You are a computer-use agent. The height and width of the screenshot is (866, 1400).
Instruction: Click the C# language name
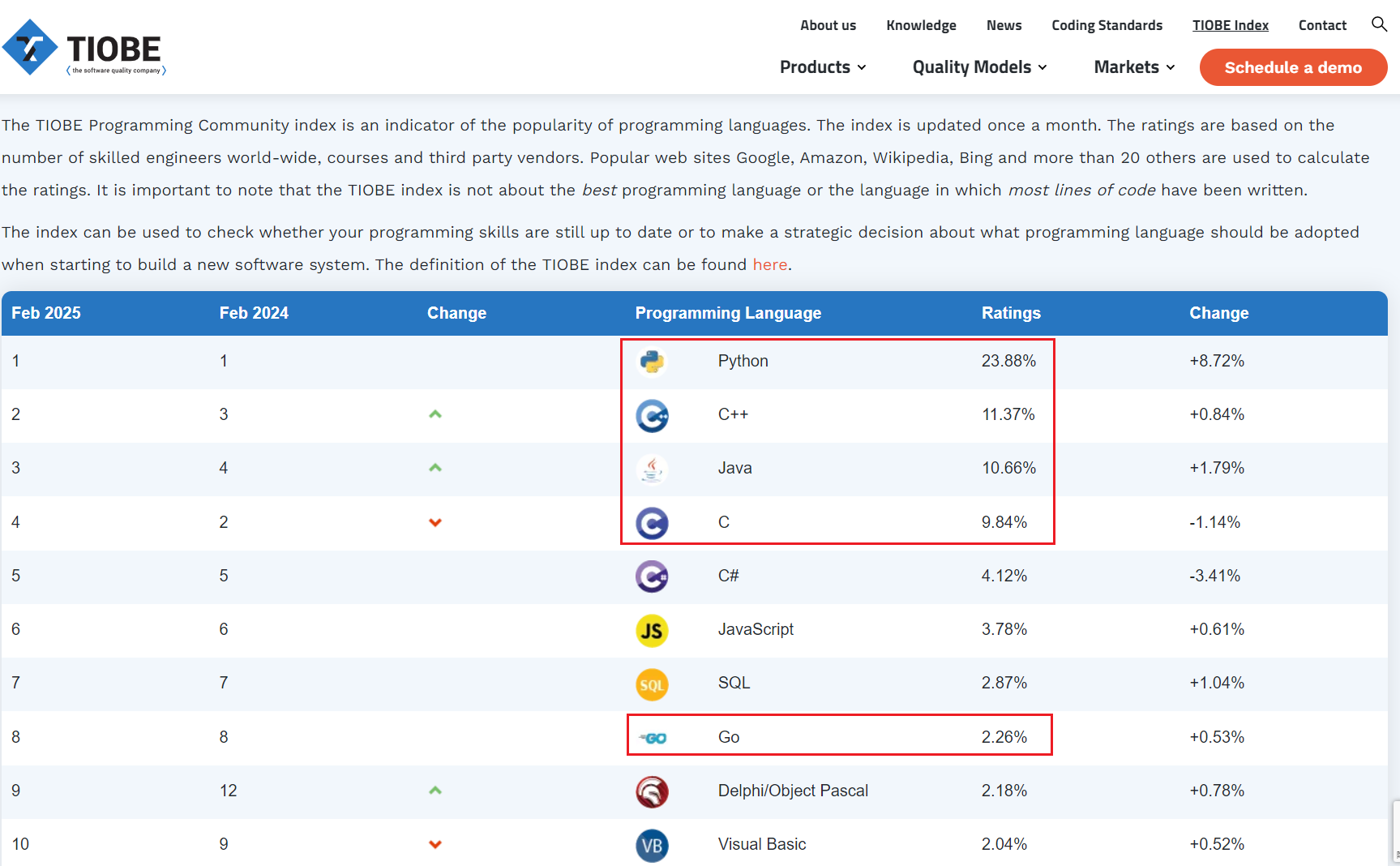click(x=728, y=576)
